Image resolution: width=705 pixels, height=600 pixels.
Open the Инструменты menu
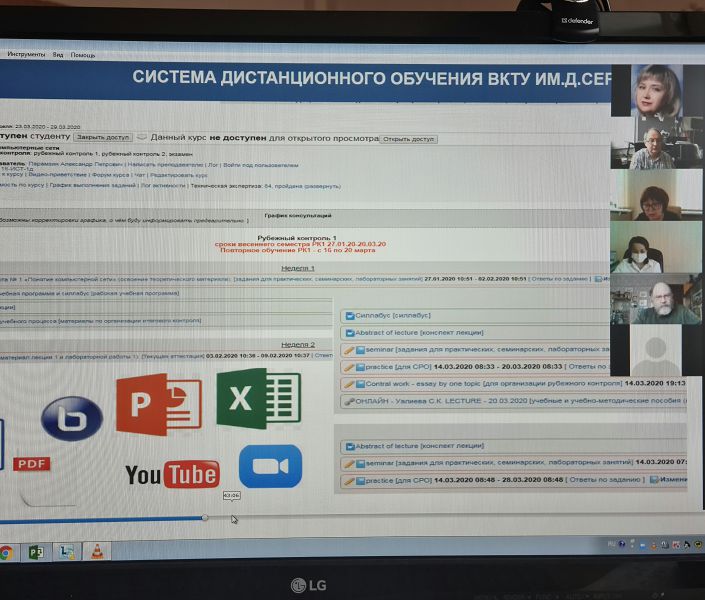click(x=26, y=54)
